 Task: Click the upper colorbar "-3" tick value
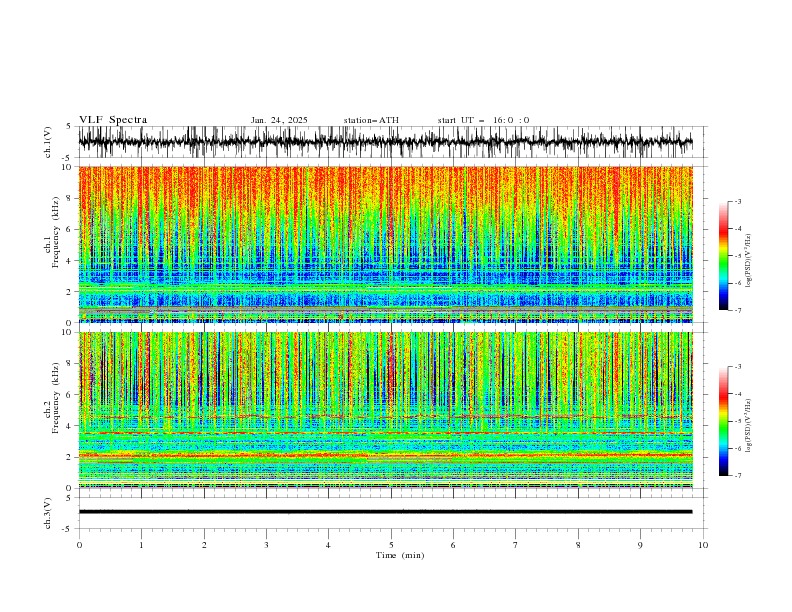point(738,201)
